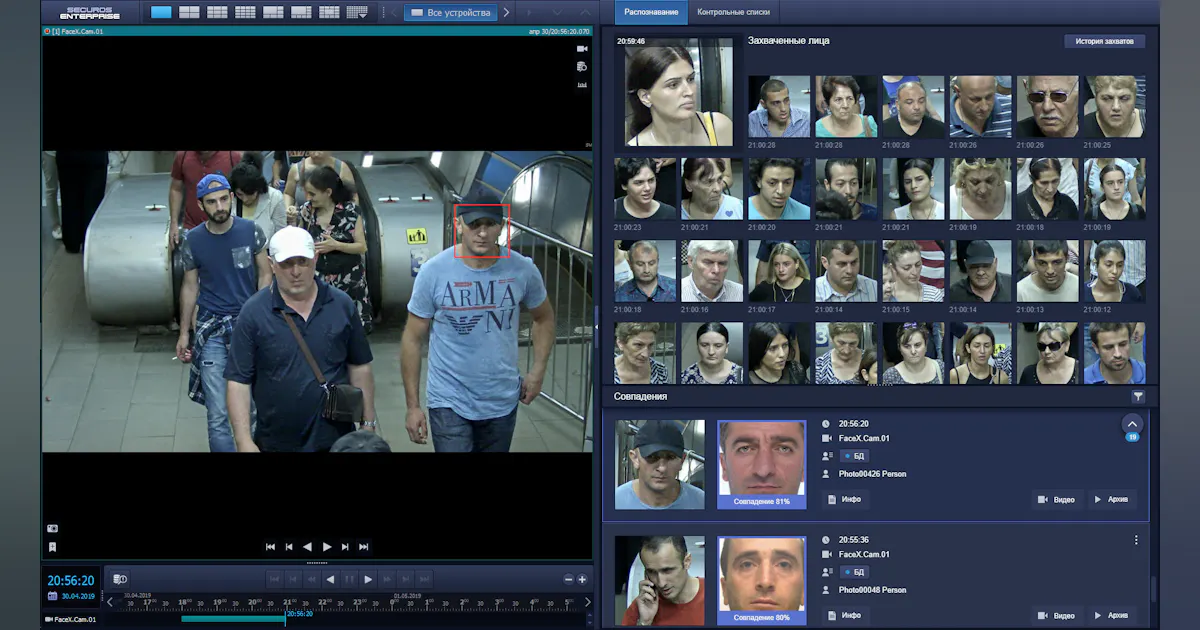Open the layout grid dropdown with arrow
The image size is (1200, 630).
click(x=357, y=12)
